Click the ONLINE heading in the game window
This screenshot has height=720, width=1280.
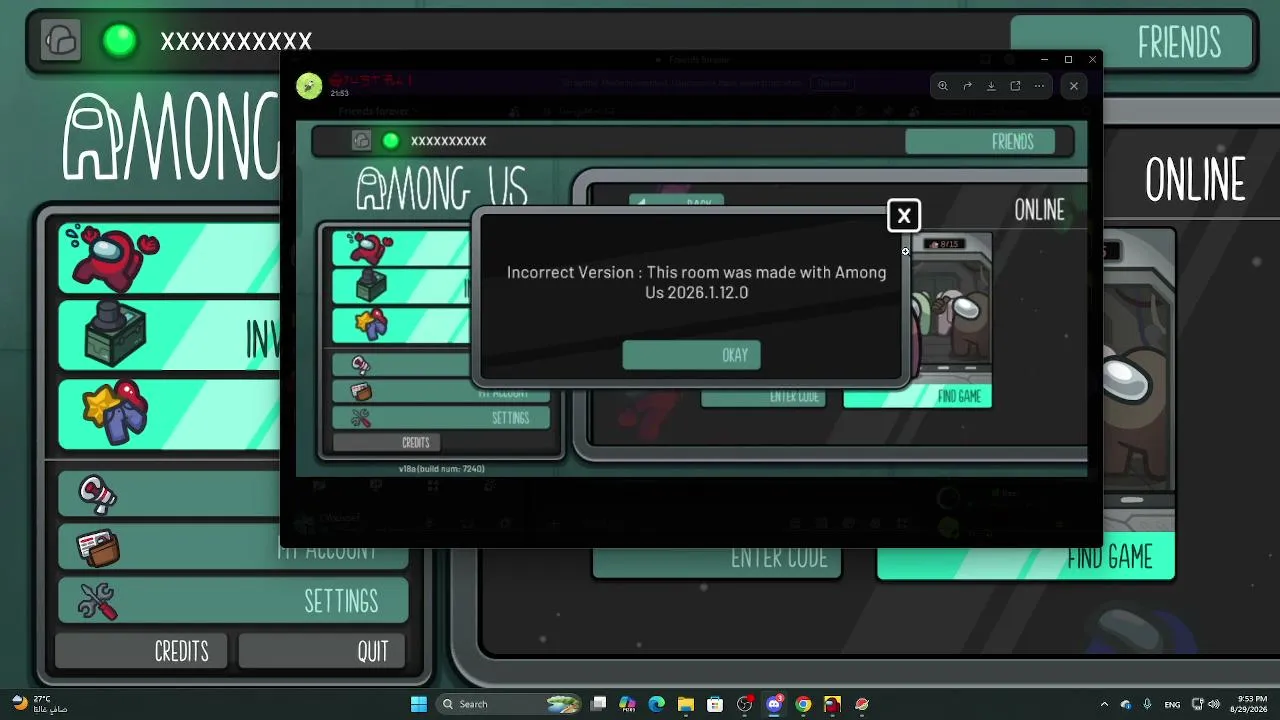coord(1195,181)
